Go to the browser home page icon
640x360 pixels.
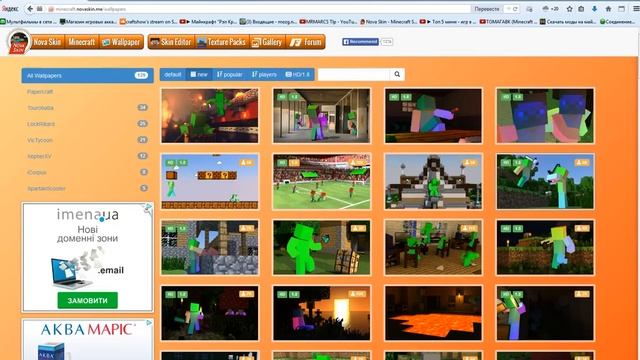pos(608,9)
